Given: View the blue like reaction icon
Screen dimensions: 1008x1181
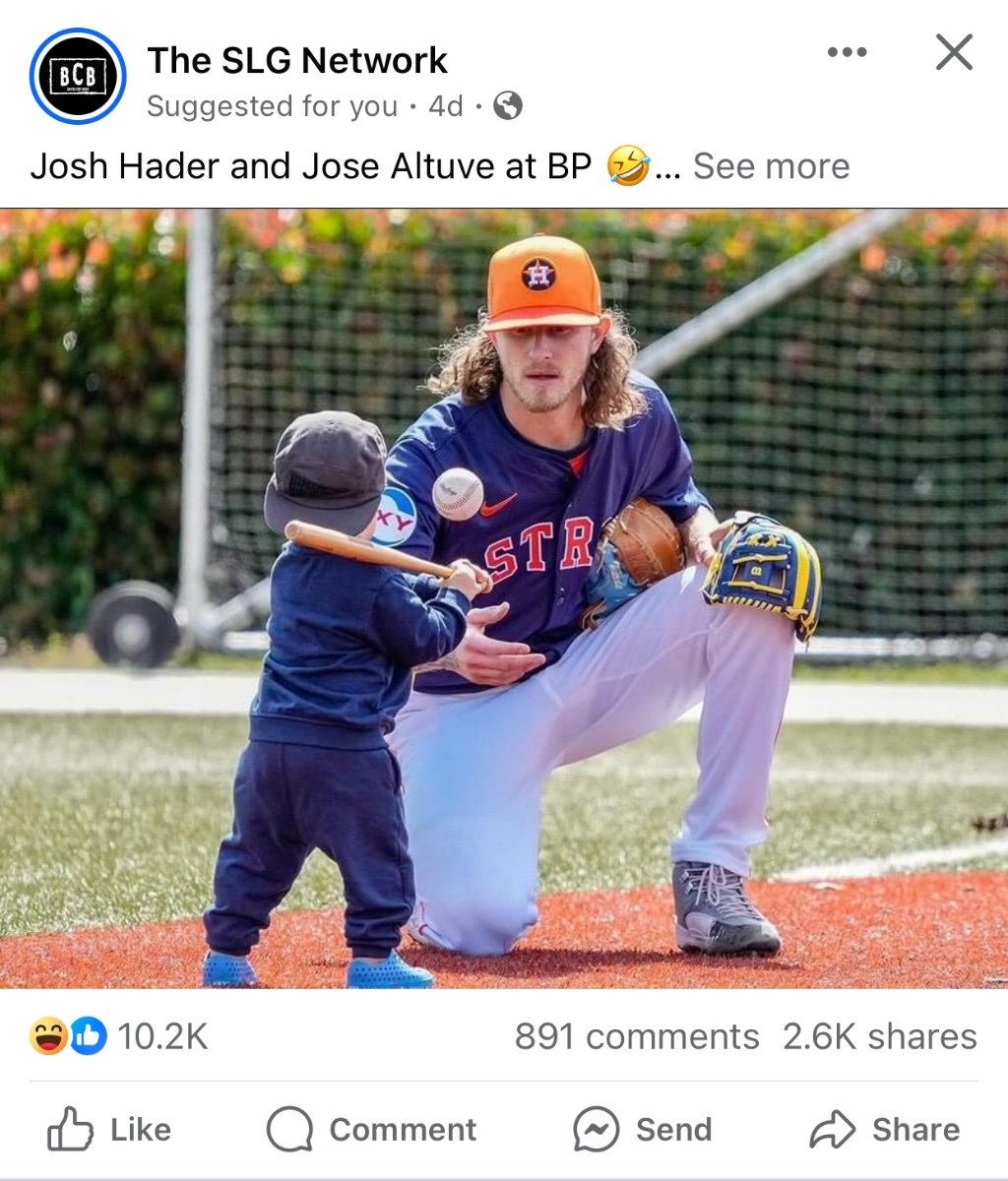Looking at the screenshot, I should (x=89, y=1036).
